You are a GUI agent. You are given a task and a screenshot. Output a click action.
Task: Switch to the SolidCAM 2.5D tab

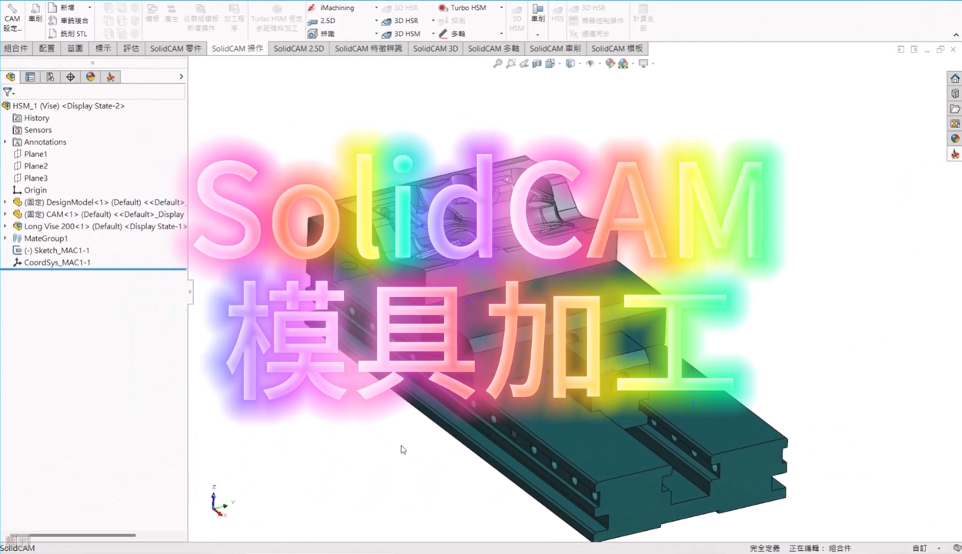[298, 48]
